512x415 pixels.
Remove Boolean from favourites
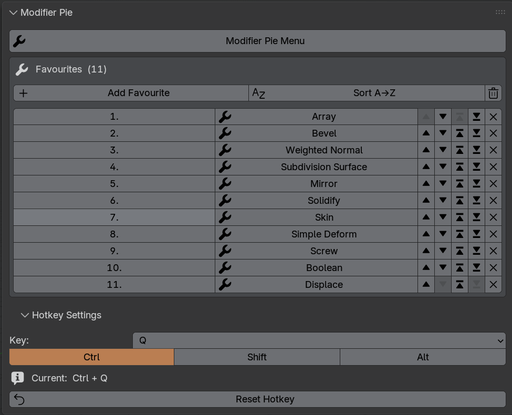tap(493, 268)
